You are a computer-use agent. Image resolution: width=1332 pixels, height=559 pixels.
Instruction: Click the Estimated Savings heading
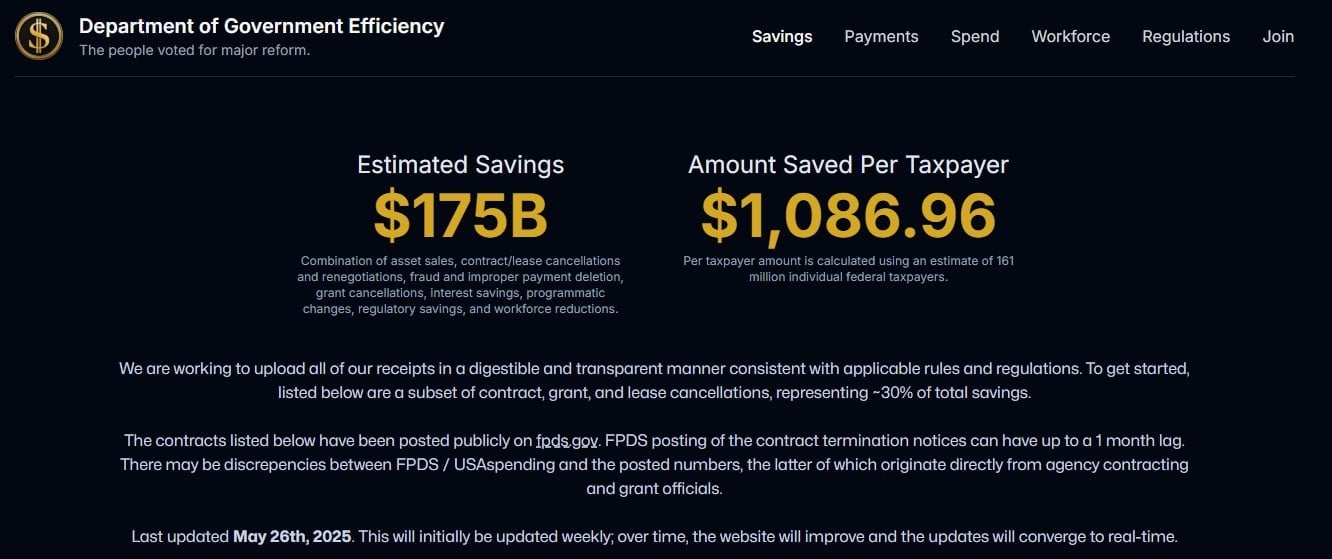(460, 165)
